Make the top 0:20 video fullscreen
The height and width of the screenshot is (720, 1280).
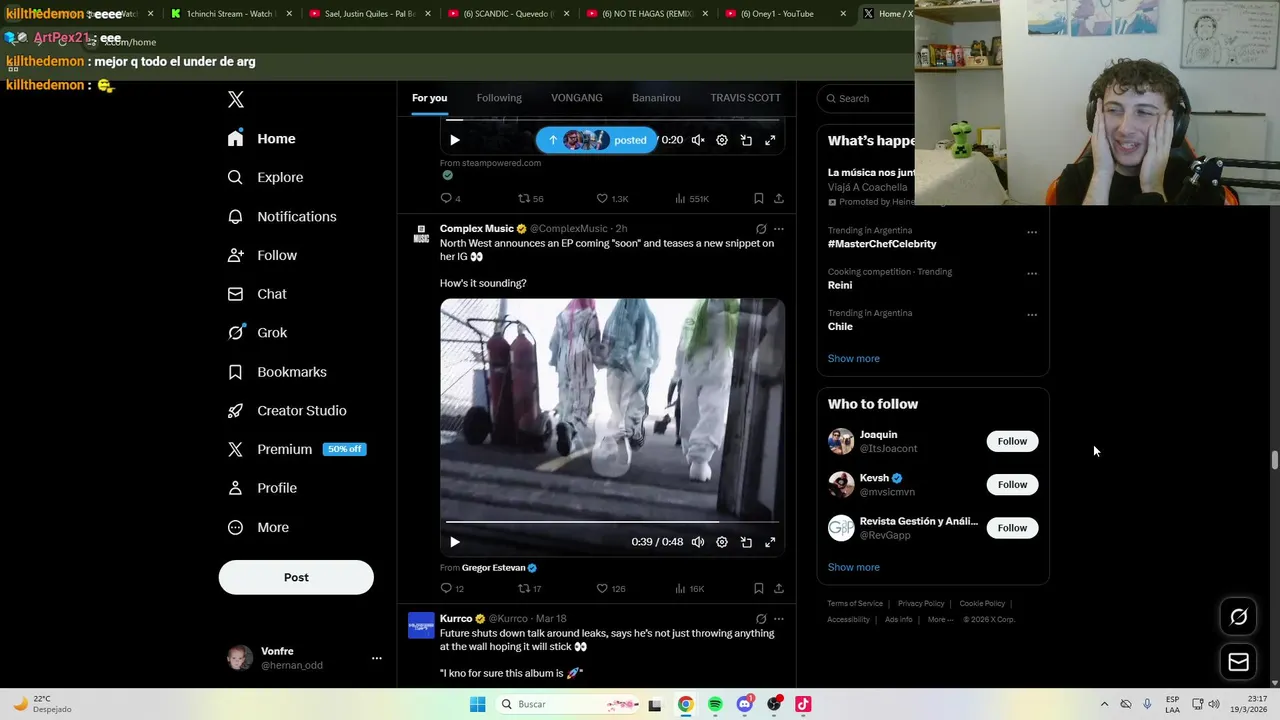coord(770,140)
